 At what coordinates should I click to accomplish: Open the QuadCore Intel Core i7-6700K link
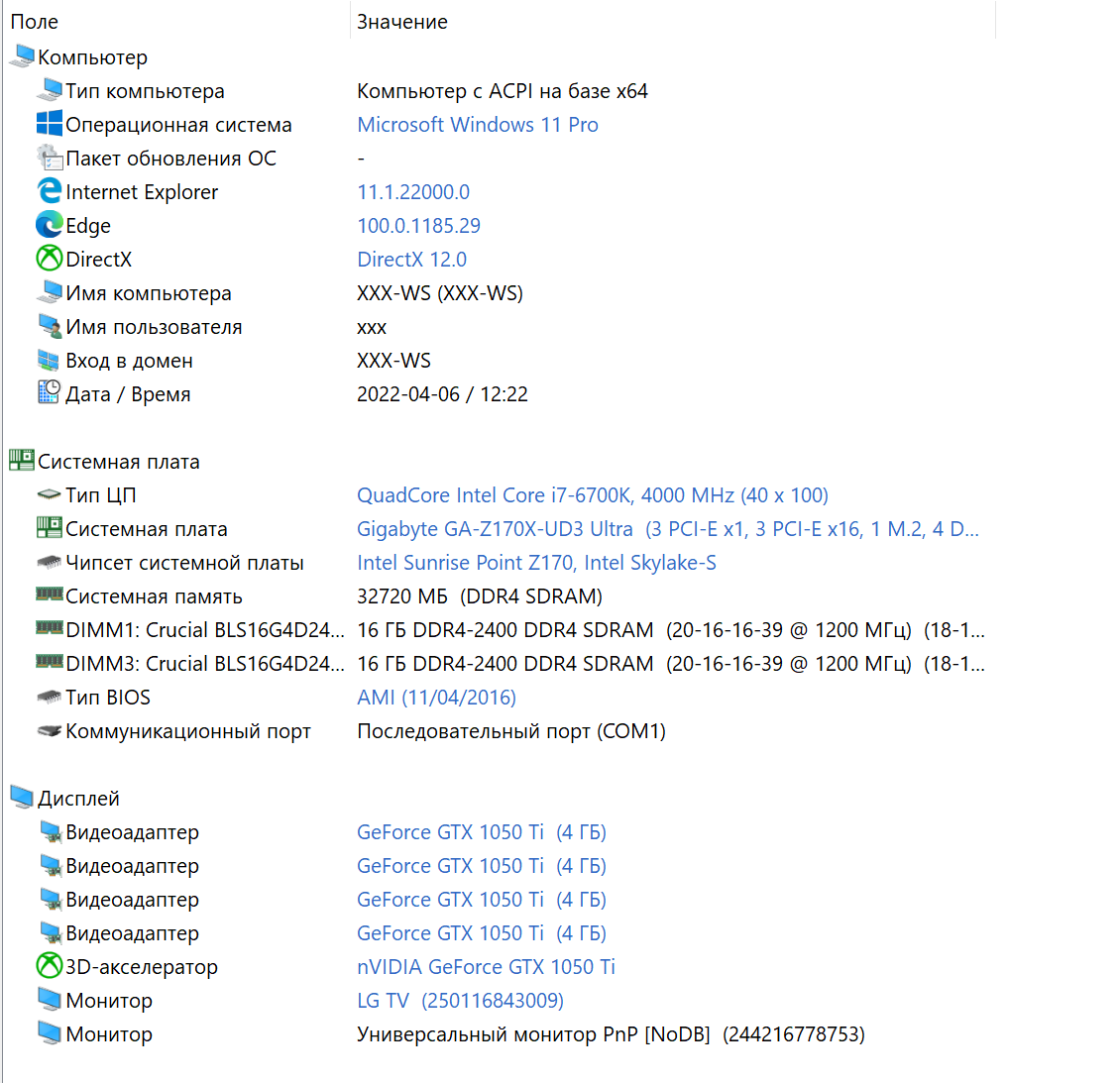[x=592, y=495]
